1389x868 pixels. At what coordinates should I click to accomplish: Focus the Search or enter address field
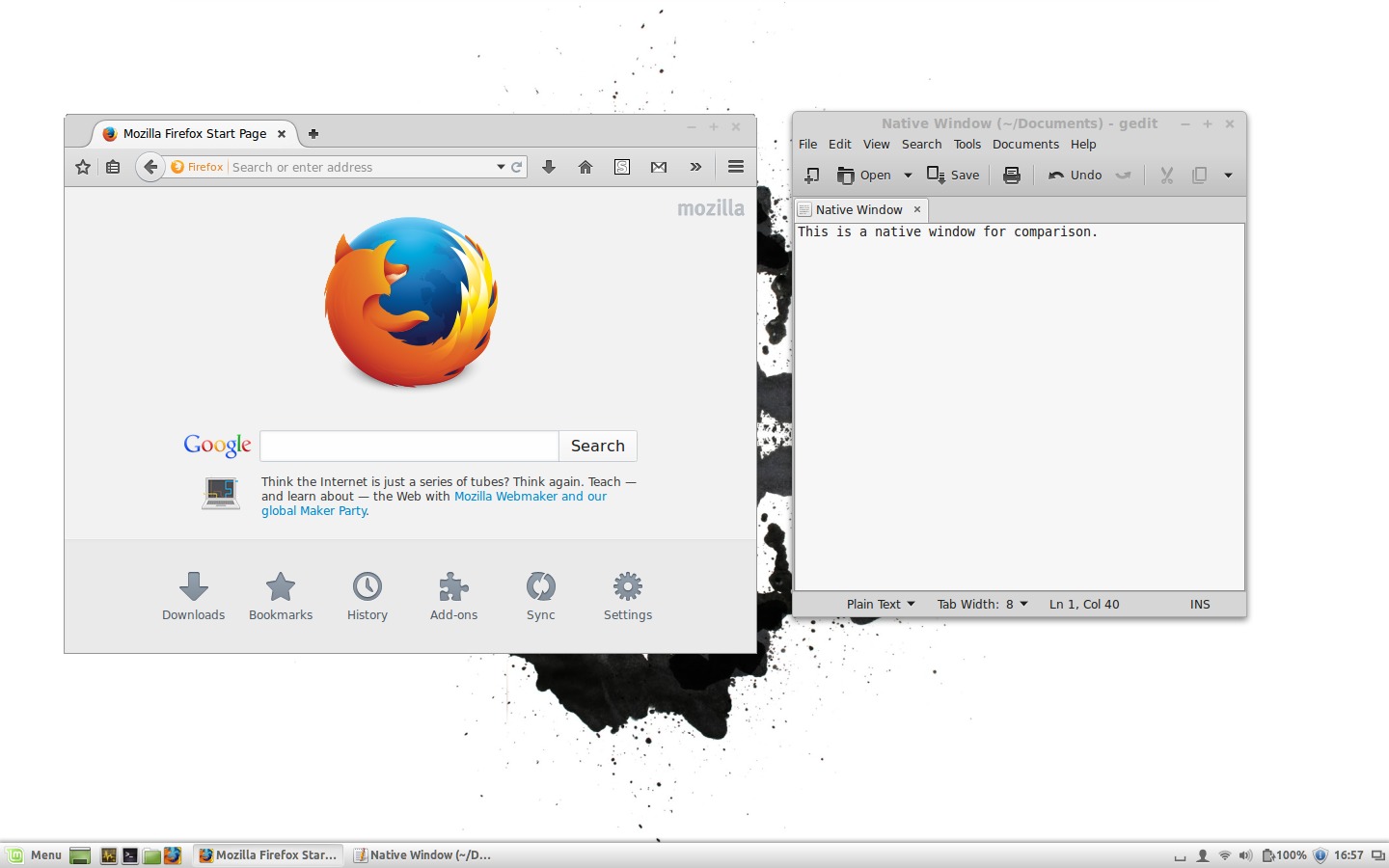tap(362, 167)
